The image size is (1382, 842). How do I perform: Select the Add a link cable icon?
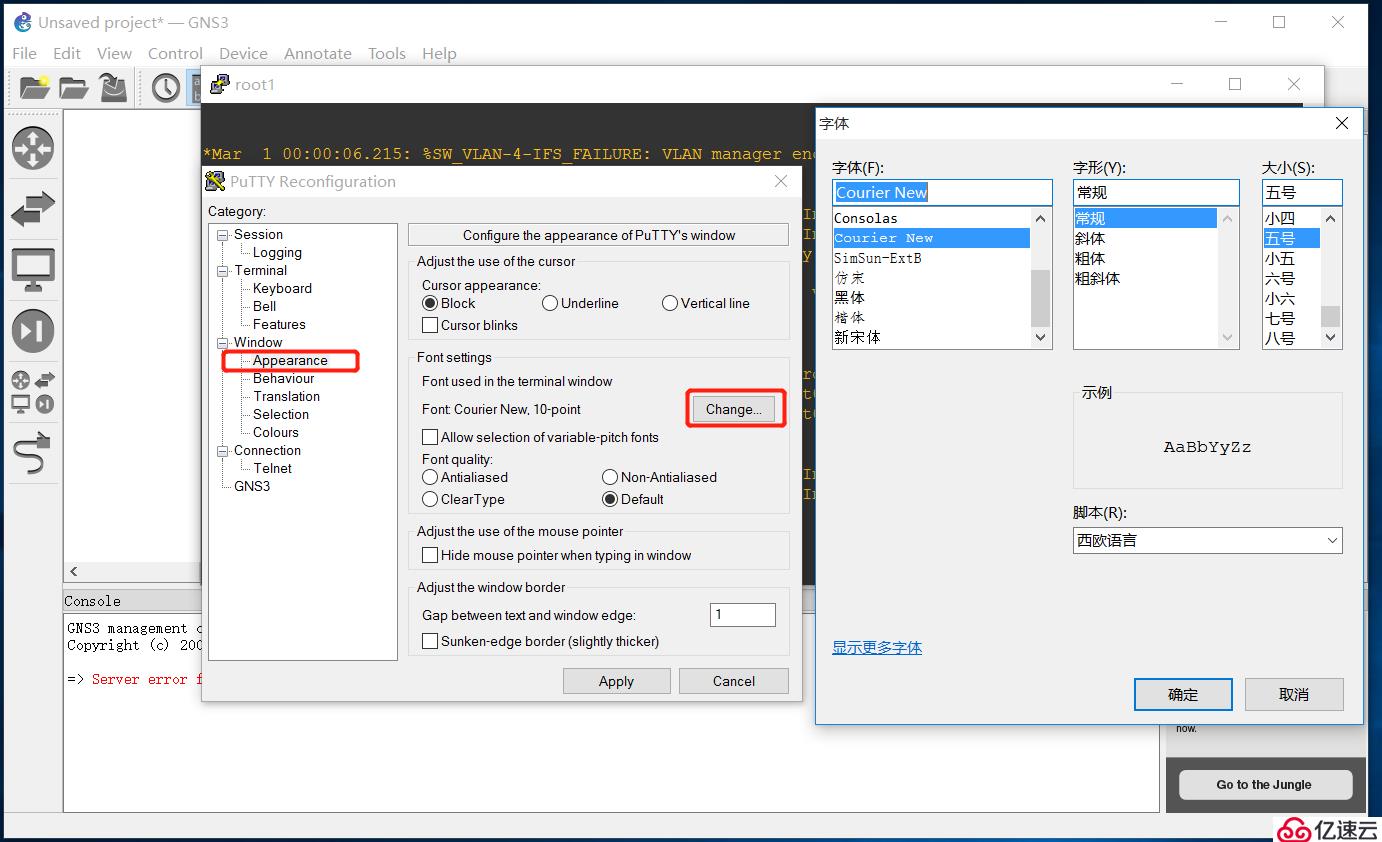33,453
